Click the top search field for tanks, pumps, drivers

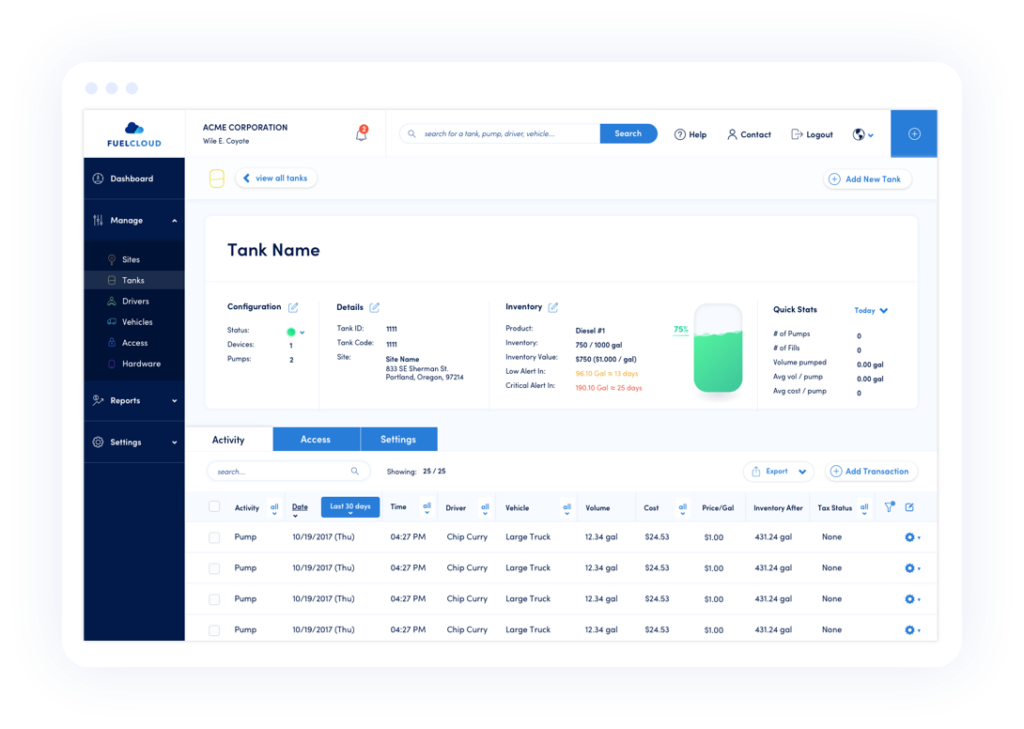506,134
